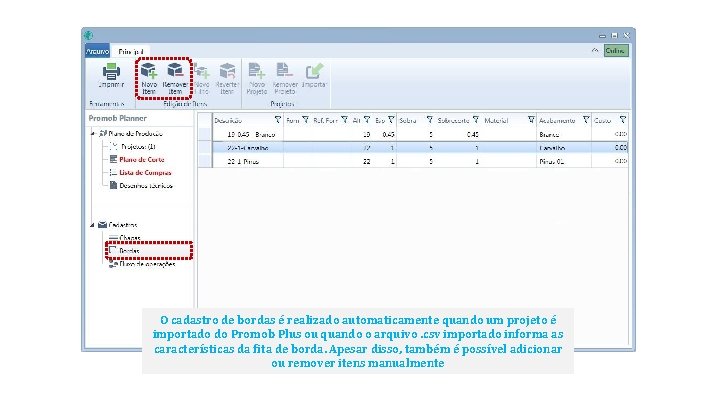Select Chapas under Cadastros
Image resolution: width=720 pixels, height=405 pixels.
(x=129, y=238)
